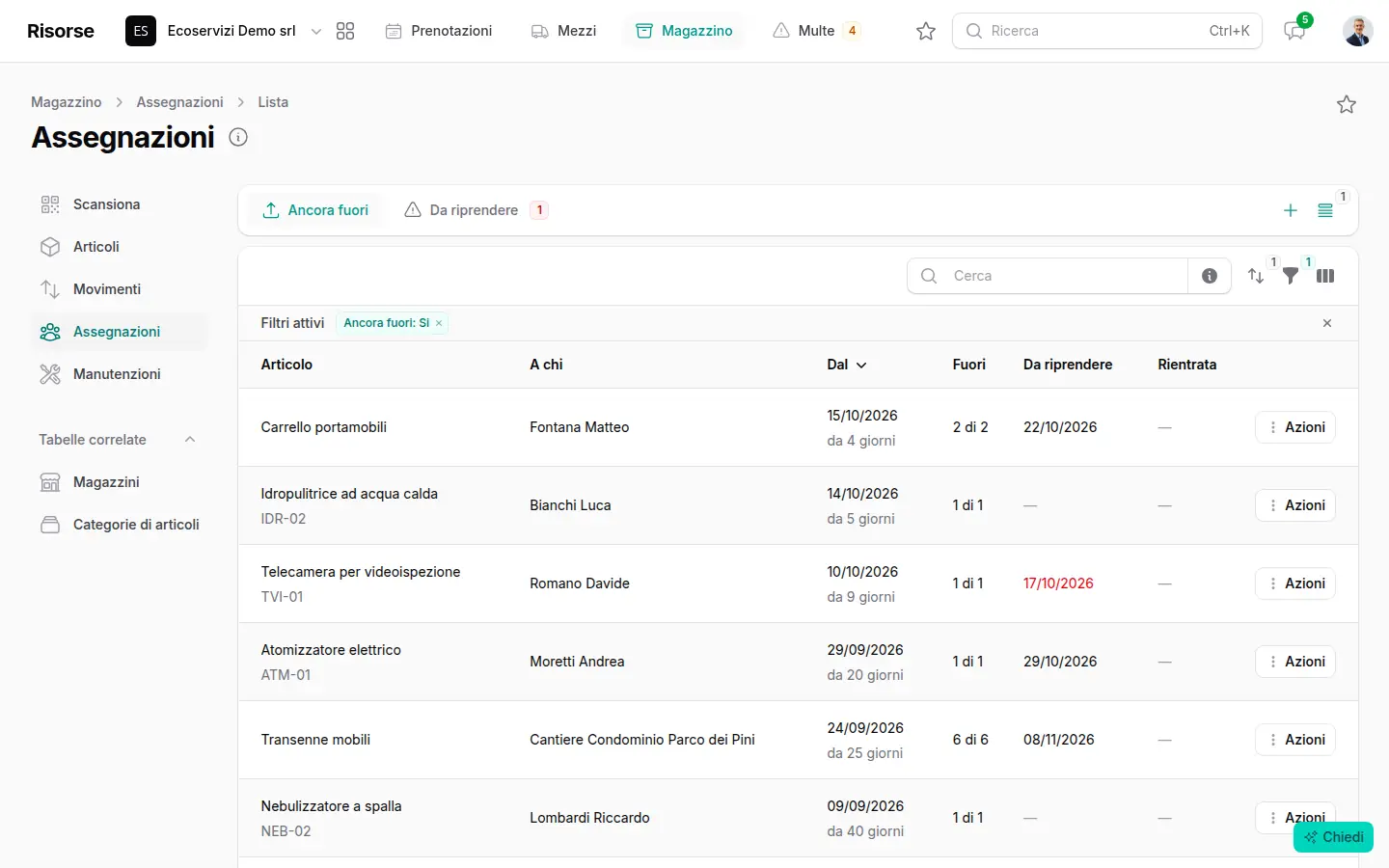Favorite this page with the star icon
The height and width of the screenshot is (868, 1389).
tap(1347, 104)
